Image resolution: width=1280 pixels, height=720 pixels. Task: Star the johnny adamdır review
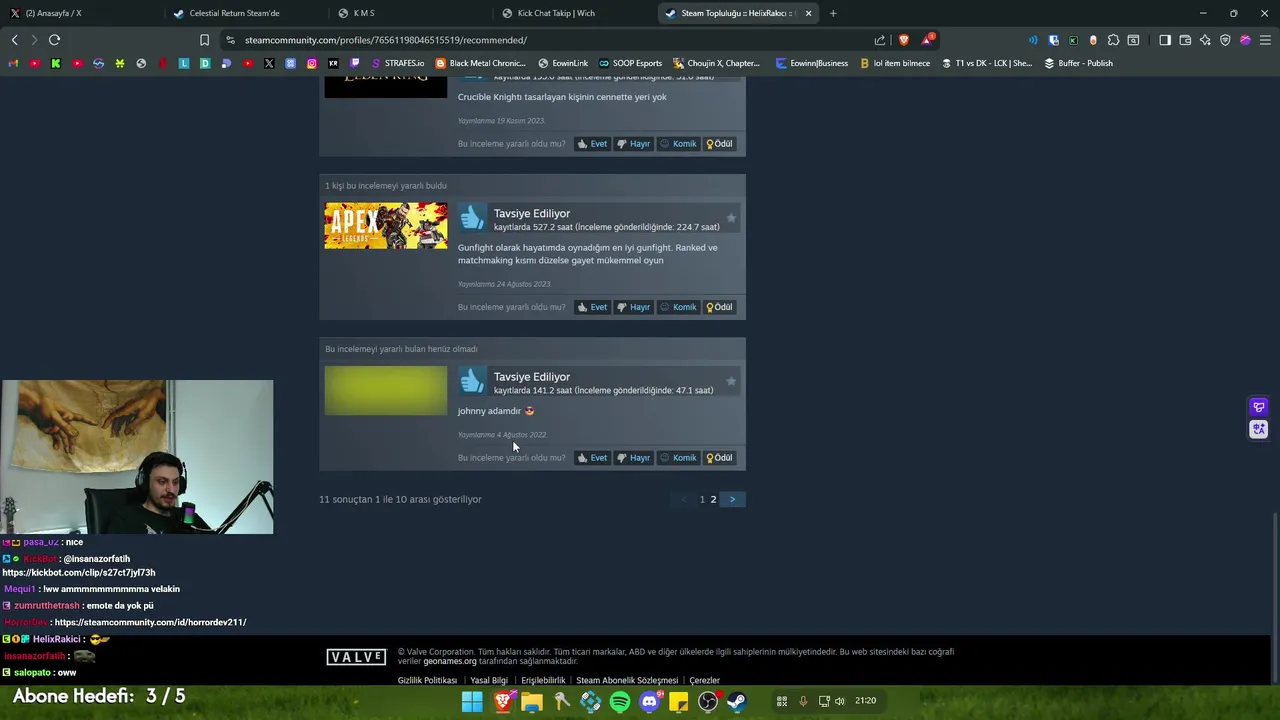click(x=731, y=381)
